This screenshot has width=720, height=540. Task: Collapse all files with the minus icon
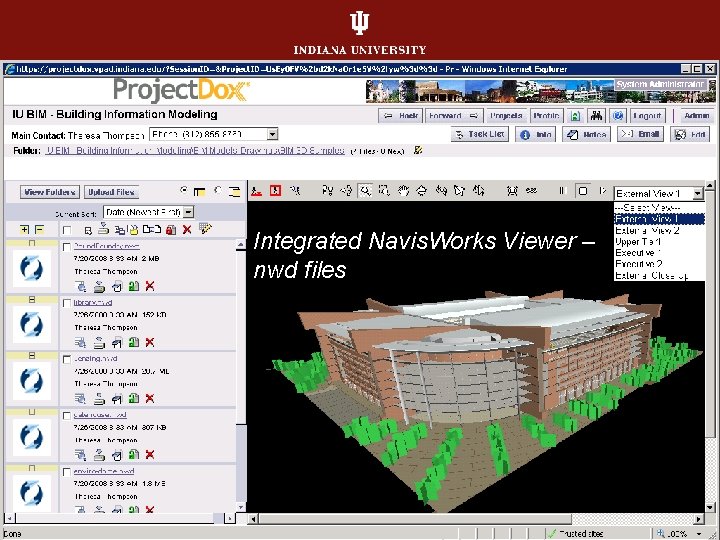39,229
